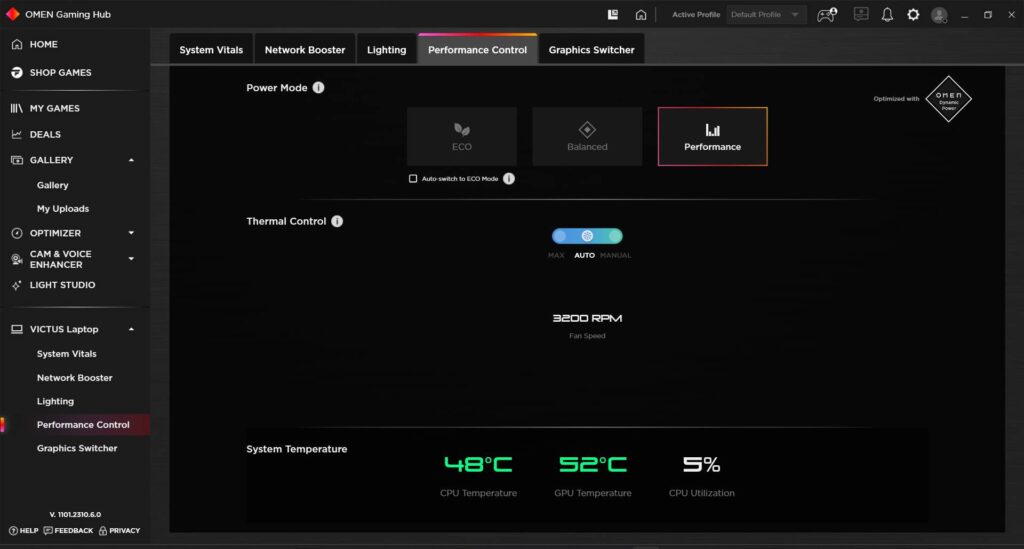This screenshot has height=549, width=1024.
Task: Collapse VICTUS Laptop section arrow
Action: (131, 330)
